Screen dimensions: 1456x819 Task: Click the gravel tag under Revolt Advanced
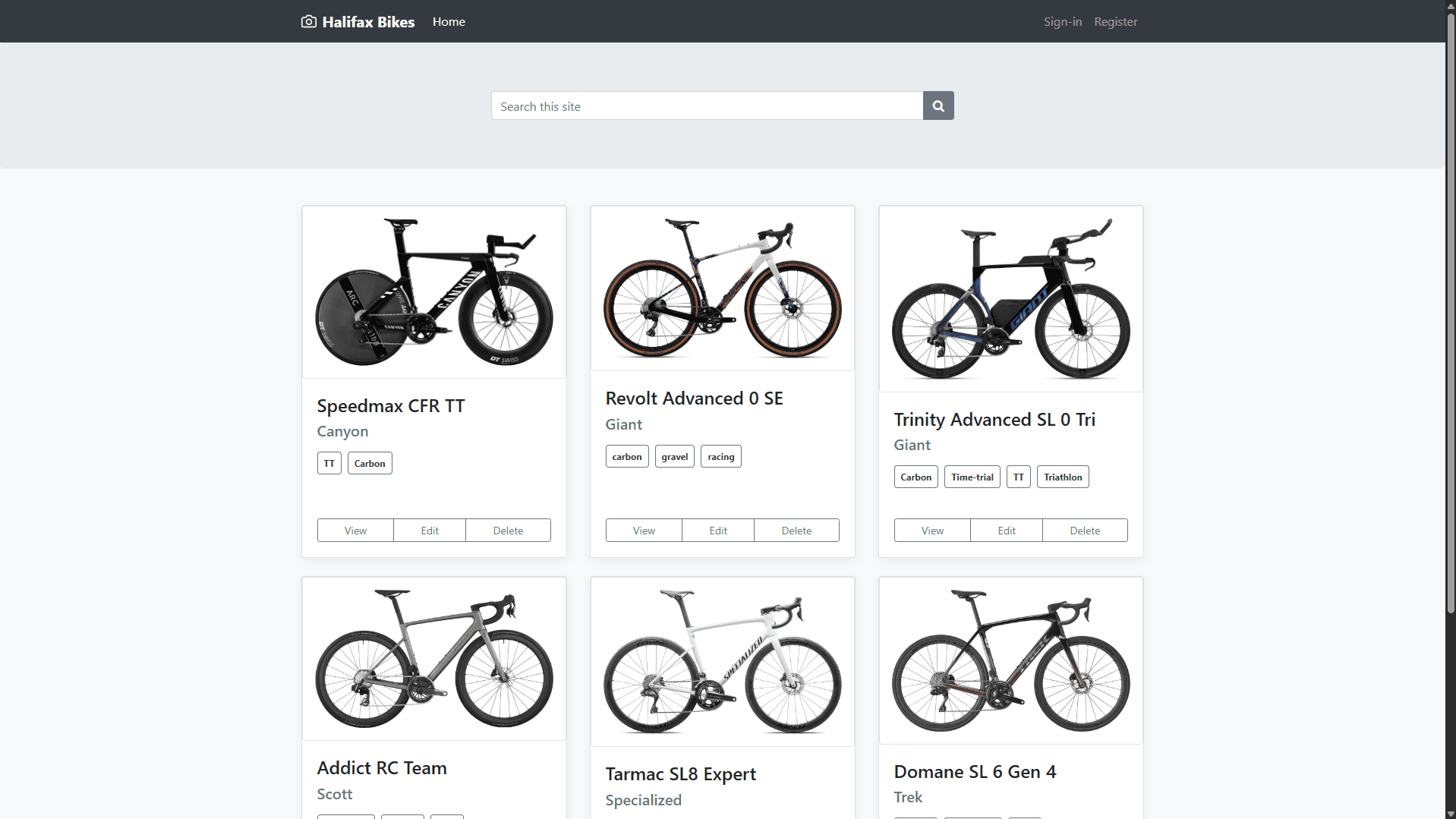[x=674, y=456]
